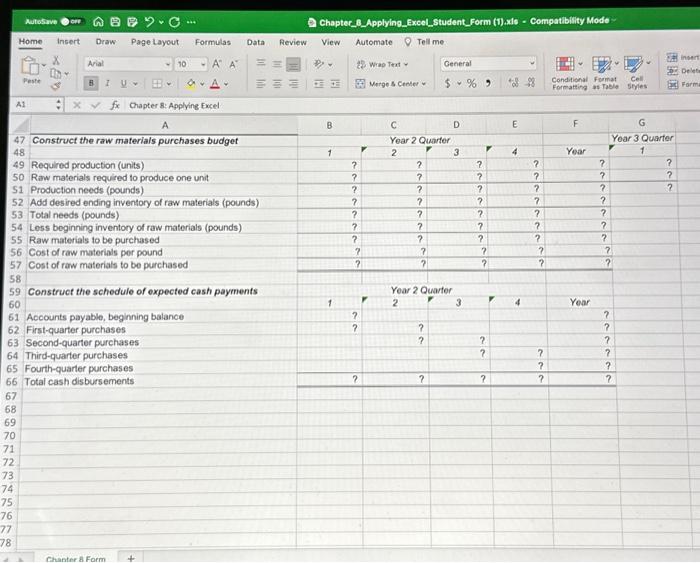Screen dimensions: 700x563
Task: Open the more commands ellipsis
Action: pos(191,22)
